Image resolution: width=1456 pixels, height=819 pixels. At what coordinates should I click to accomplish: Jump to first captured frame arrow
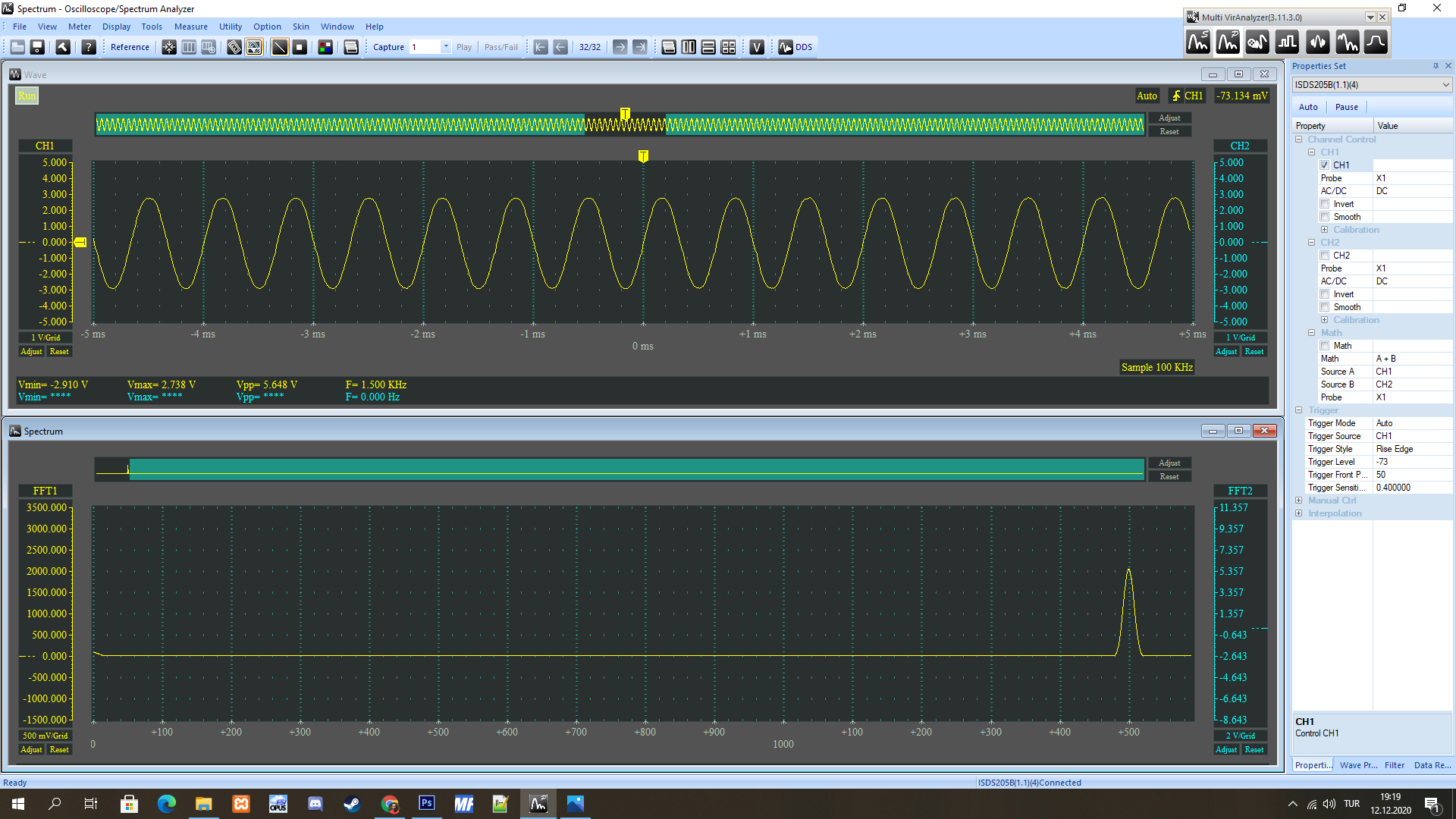(x=541, y=47)
